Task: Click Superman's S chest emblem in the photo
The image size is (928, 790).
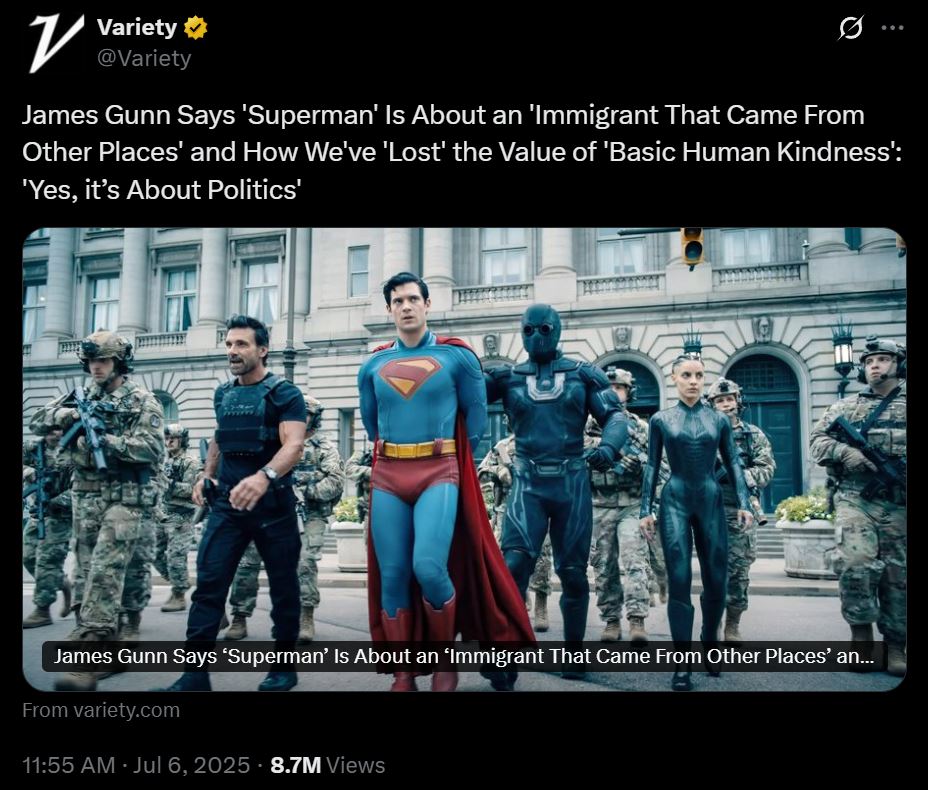Action: (x=410, y=376)
